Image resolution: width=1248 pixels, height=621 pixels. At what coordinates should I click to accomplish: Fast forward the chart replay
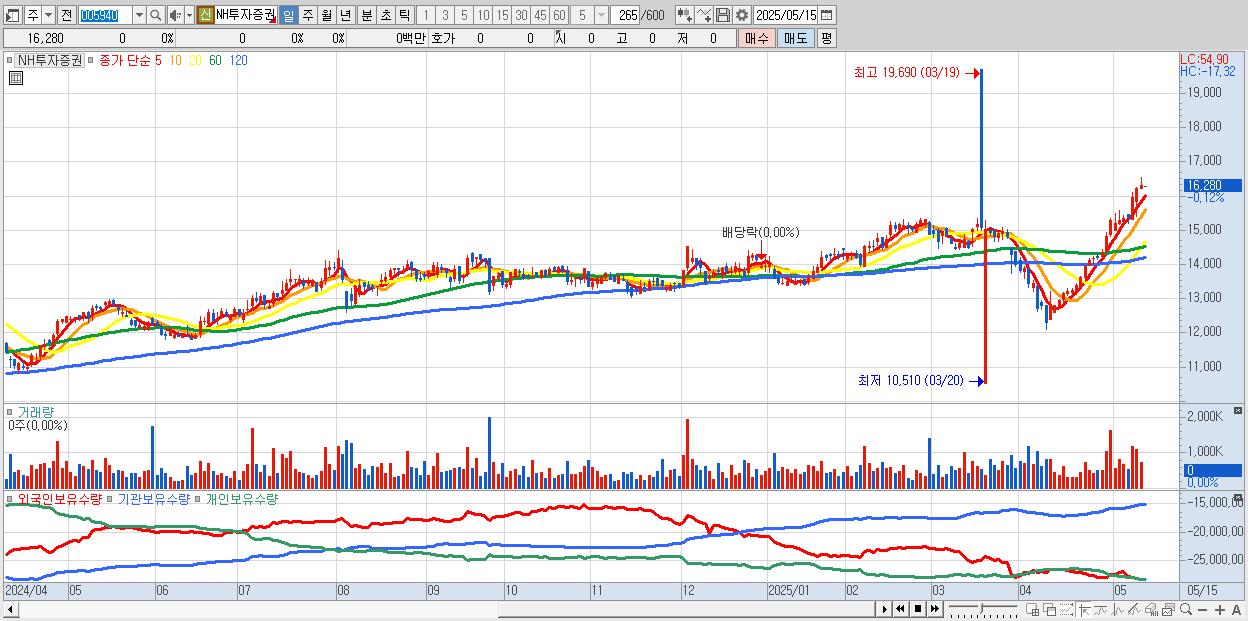click(934, 609)
